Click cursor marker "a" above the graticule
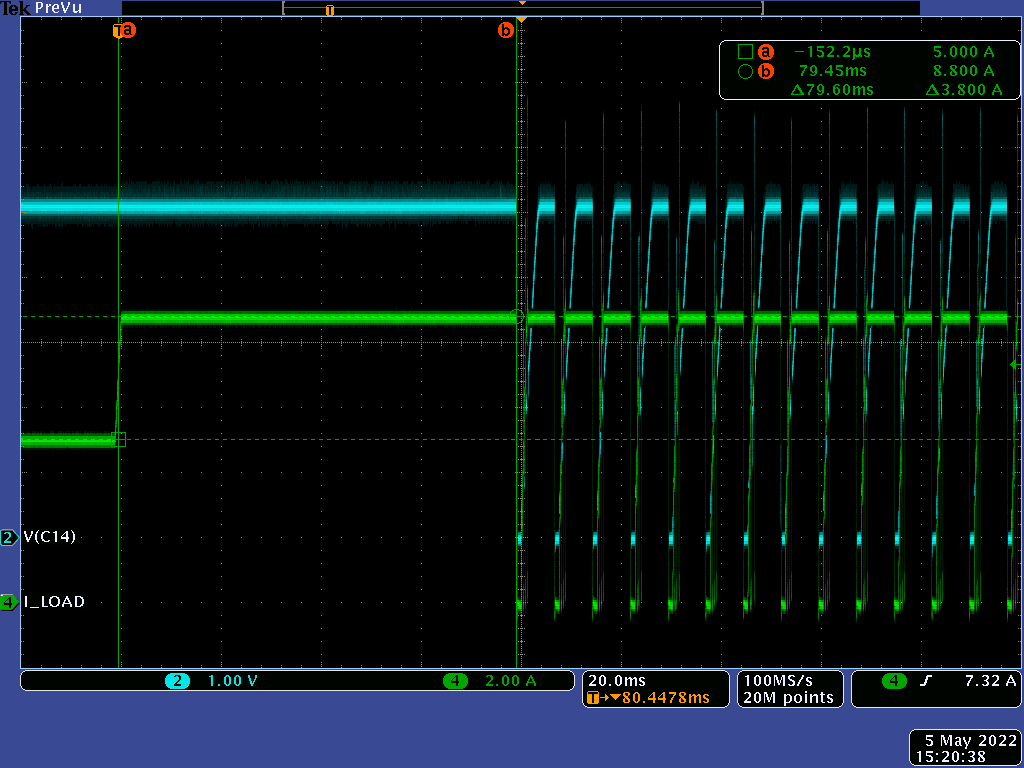 [126, 30]
